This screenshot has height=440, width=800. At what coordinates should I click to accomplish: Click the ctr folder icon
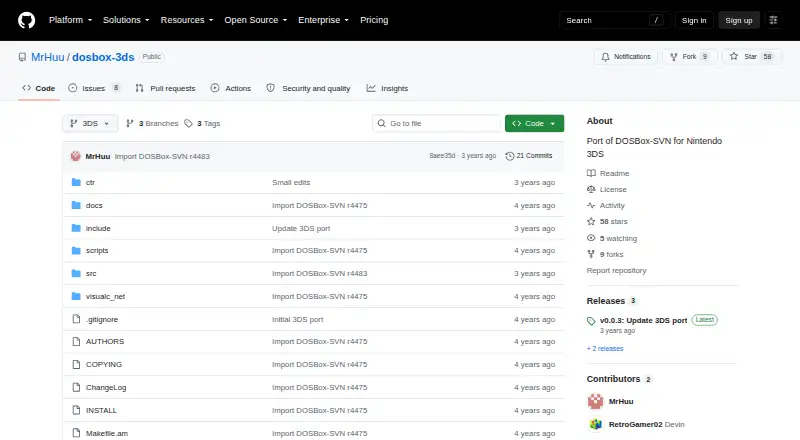76,182
